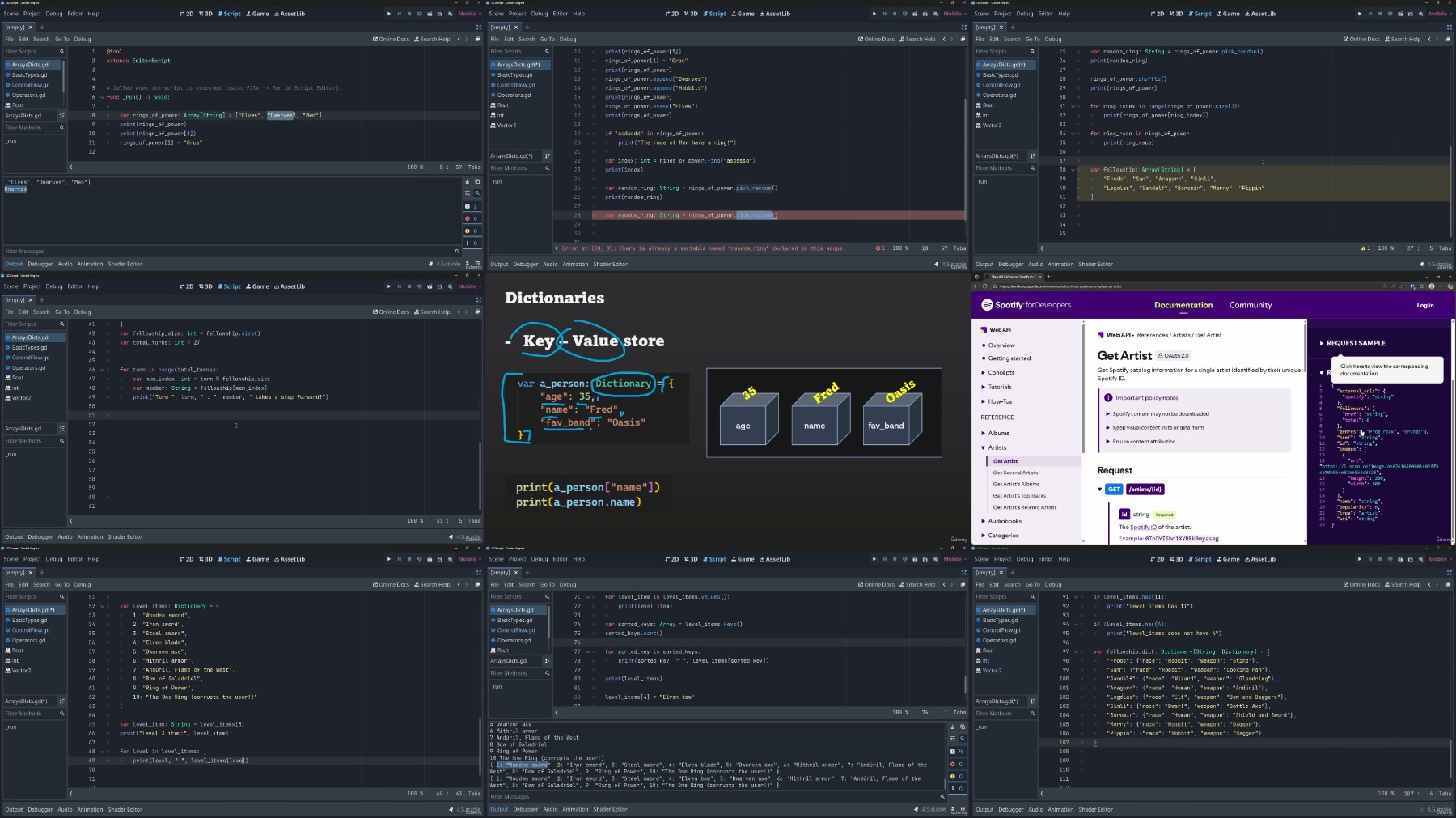The image size is (1456, 818).
Task: Open a new tab in the Spotify browser
Action: 1048,276
